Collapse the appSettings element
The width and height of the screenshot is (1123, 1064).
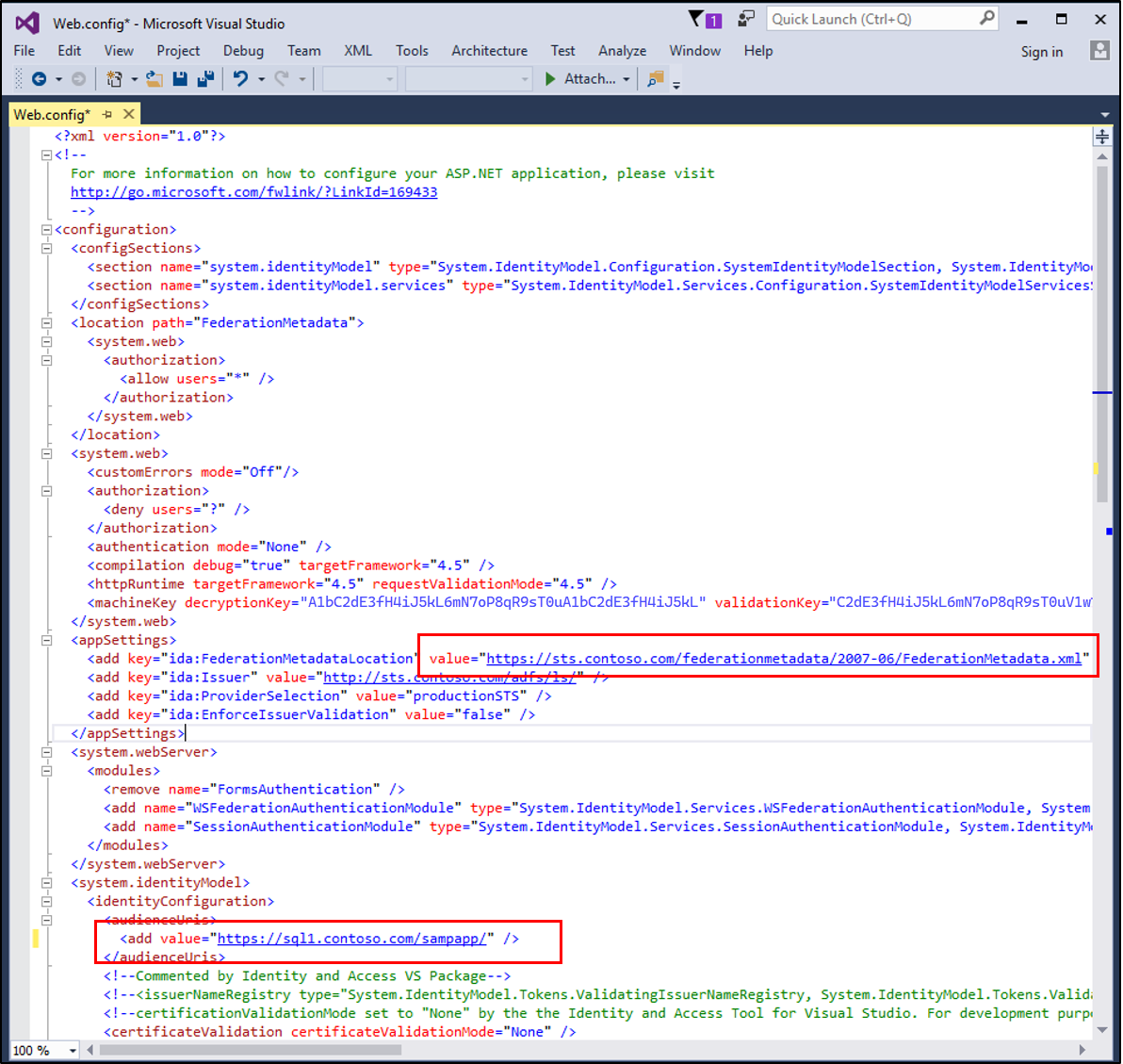click(x=46, y=641)
